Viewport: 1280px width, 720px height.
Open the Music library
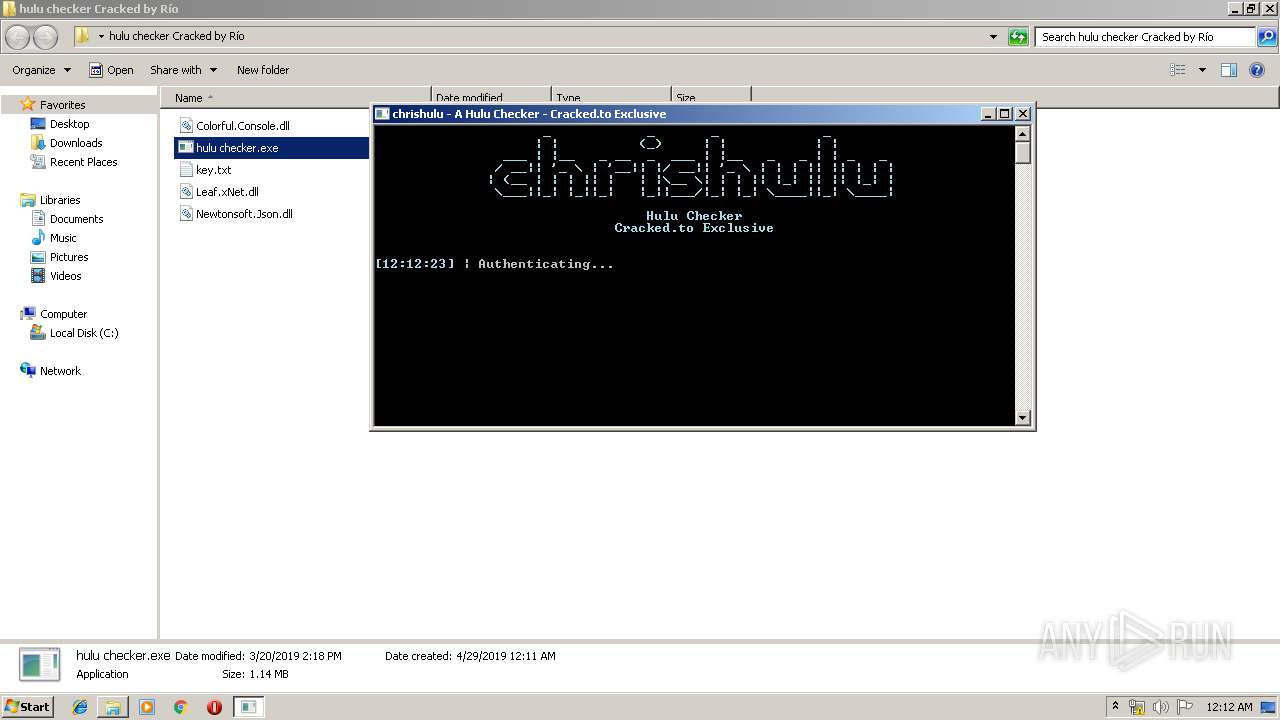click(63, 238)
